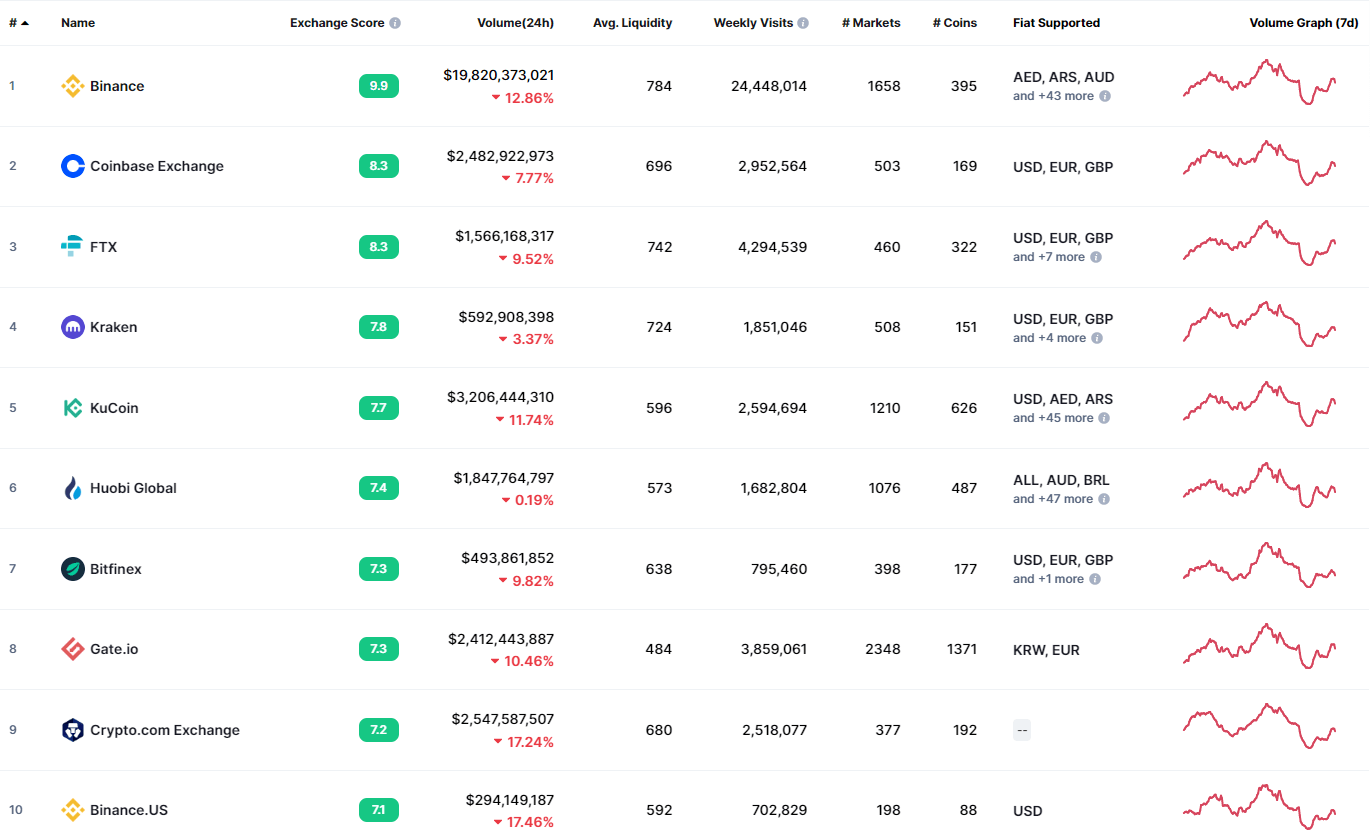Click Gate.io's # Coins value 1371
This screenshot has height=840, width=1370.
(x=961, y=649)
